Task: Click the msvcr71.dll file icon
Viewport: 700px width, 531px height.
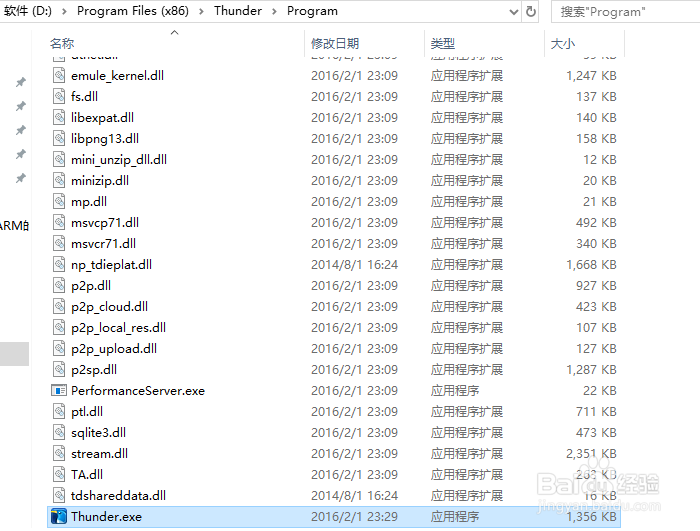Action: coord(59,243)
